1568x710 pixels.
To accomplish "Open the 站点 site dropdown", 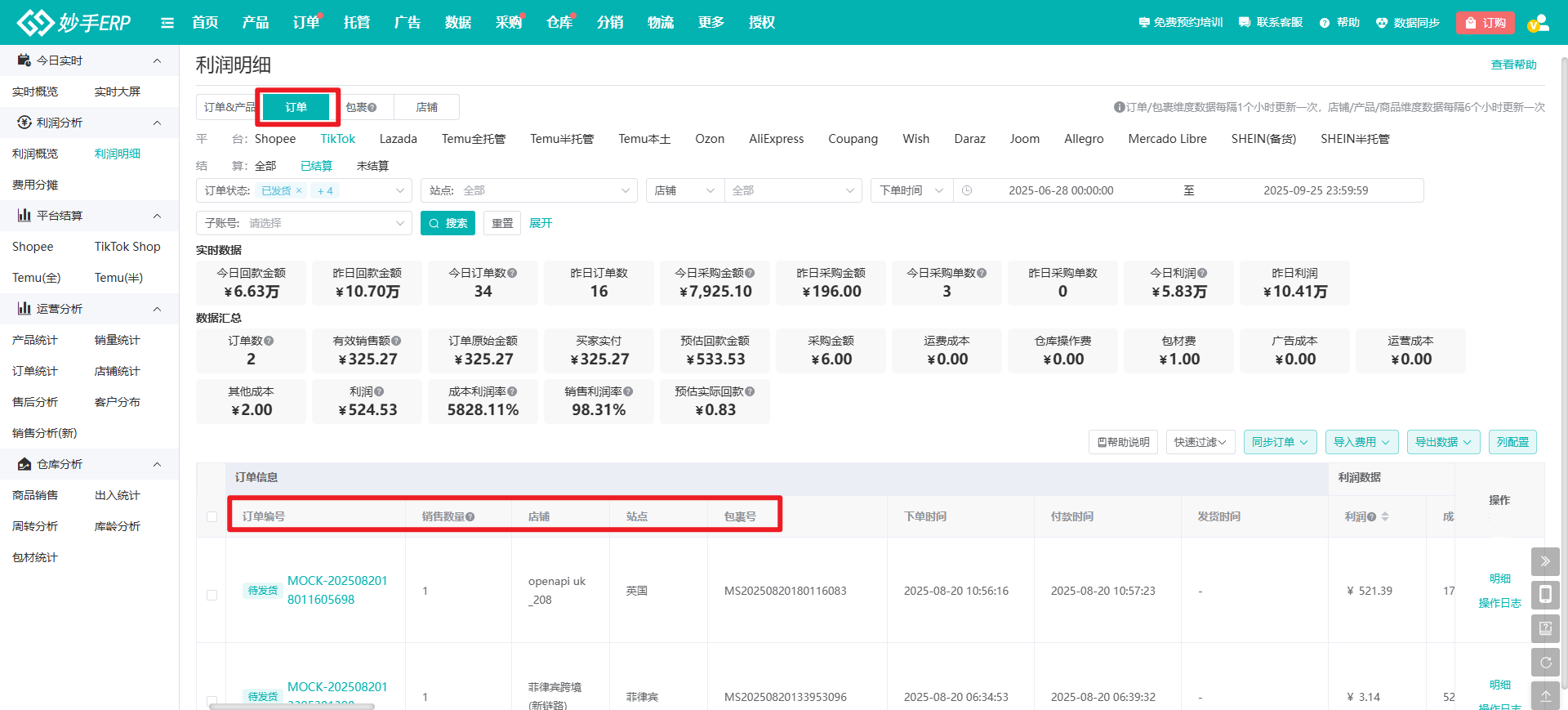I will coord(528,190).
